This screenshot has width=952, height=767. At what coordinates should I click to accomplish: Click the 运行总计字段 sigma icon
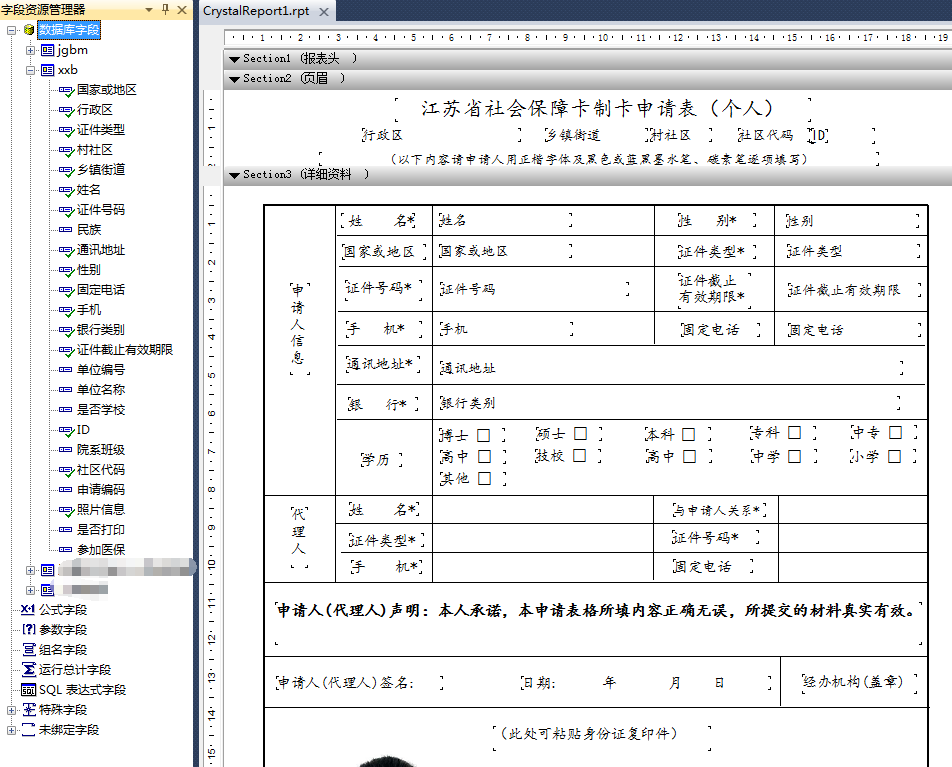29,670
